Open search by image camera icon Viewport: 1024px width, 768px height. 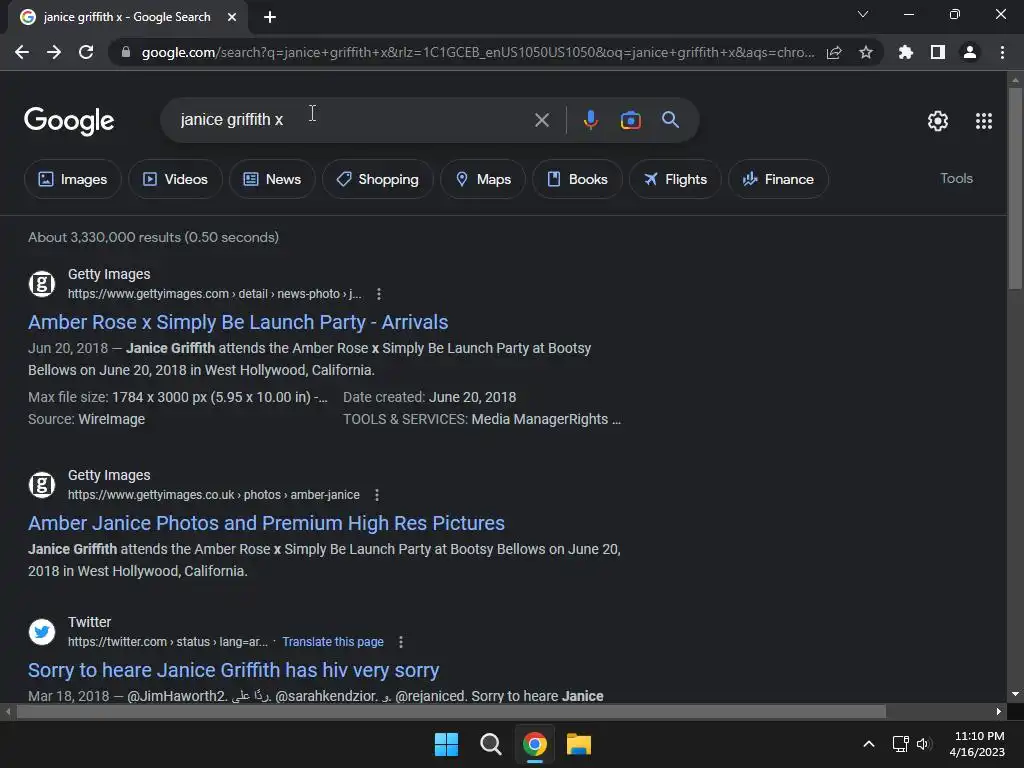pyautogui.click(x=630, y=120)
